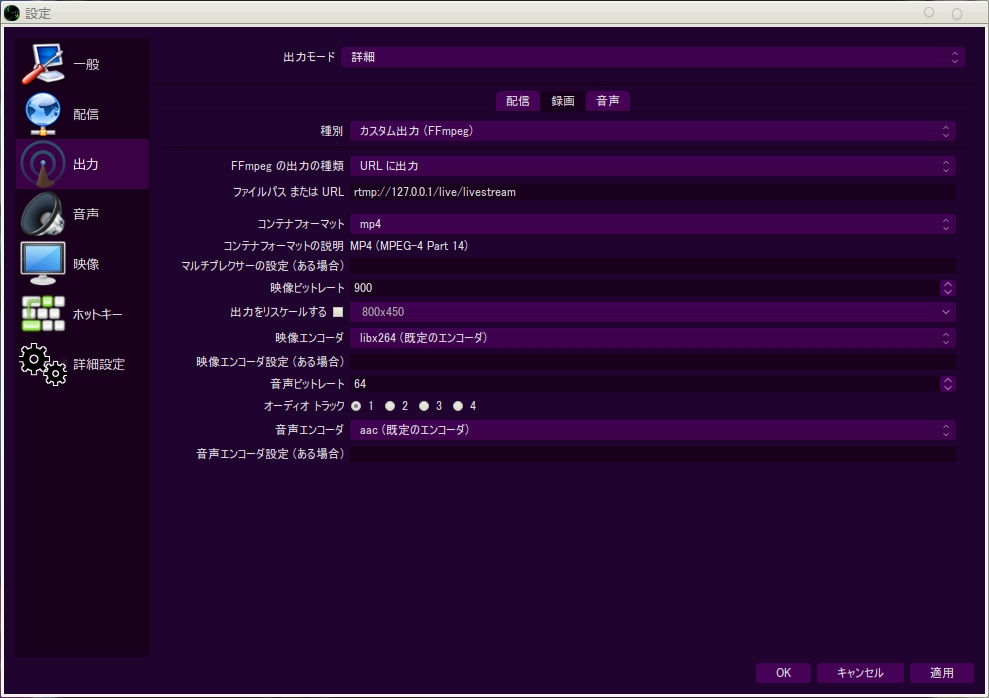This screenshot has height=698, width=989.
Task: Click the キャンセル button
Action: pos(860,673)
